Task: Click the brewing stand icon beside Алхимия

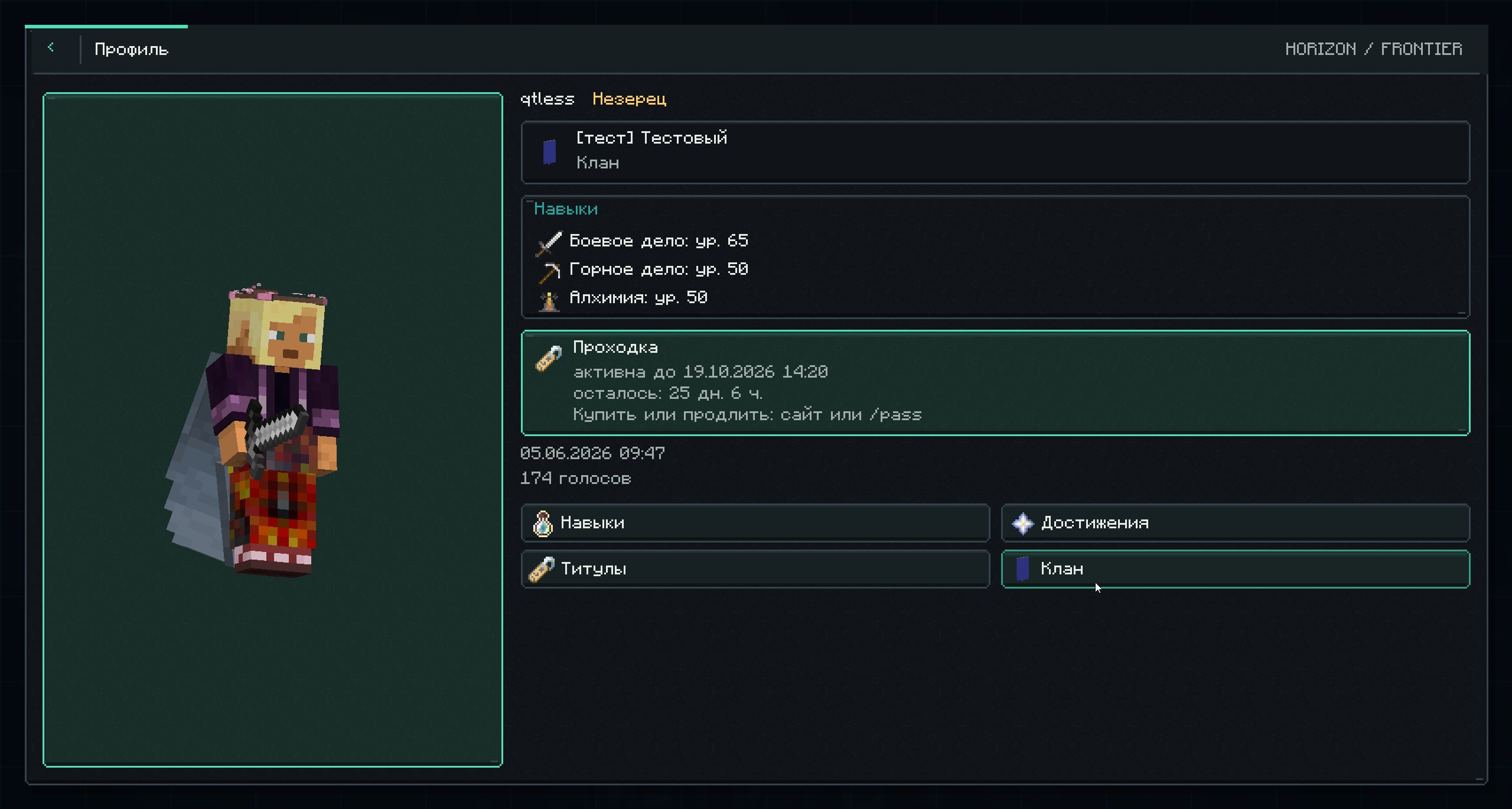Action: 549,300
